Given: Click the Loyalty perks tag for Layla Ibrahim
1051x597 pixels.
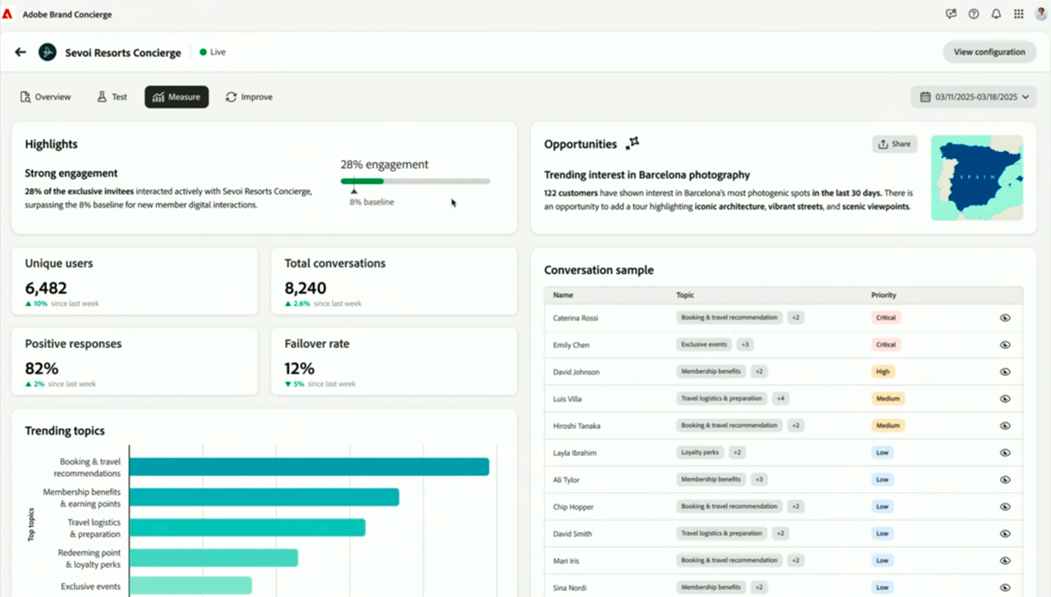Looking at the screenshot, I should 700,452.
